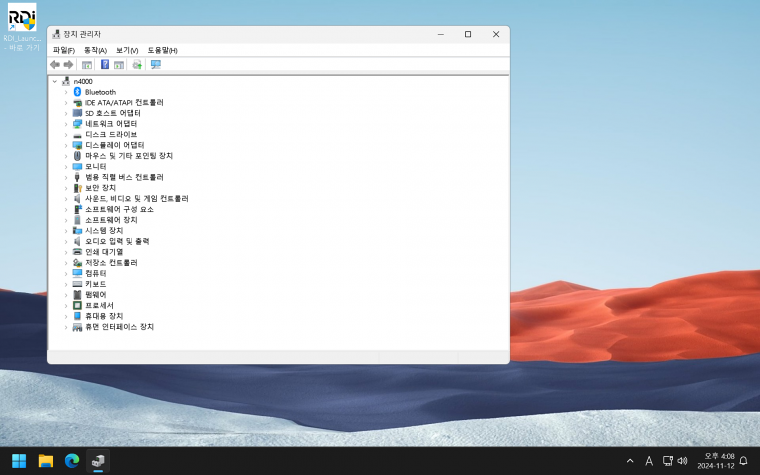Expand the IDE ATA/ATAPI 컨트롤러 node
Image resolution: width=760 pixels, height=475 pixels.
66,103
